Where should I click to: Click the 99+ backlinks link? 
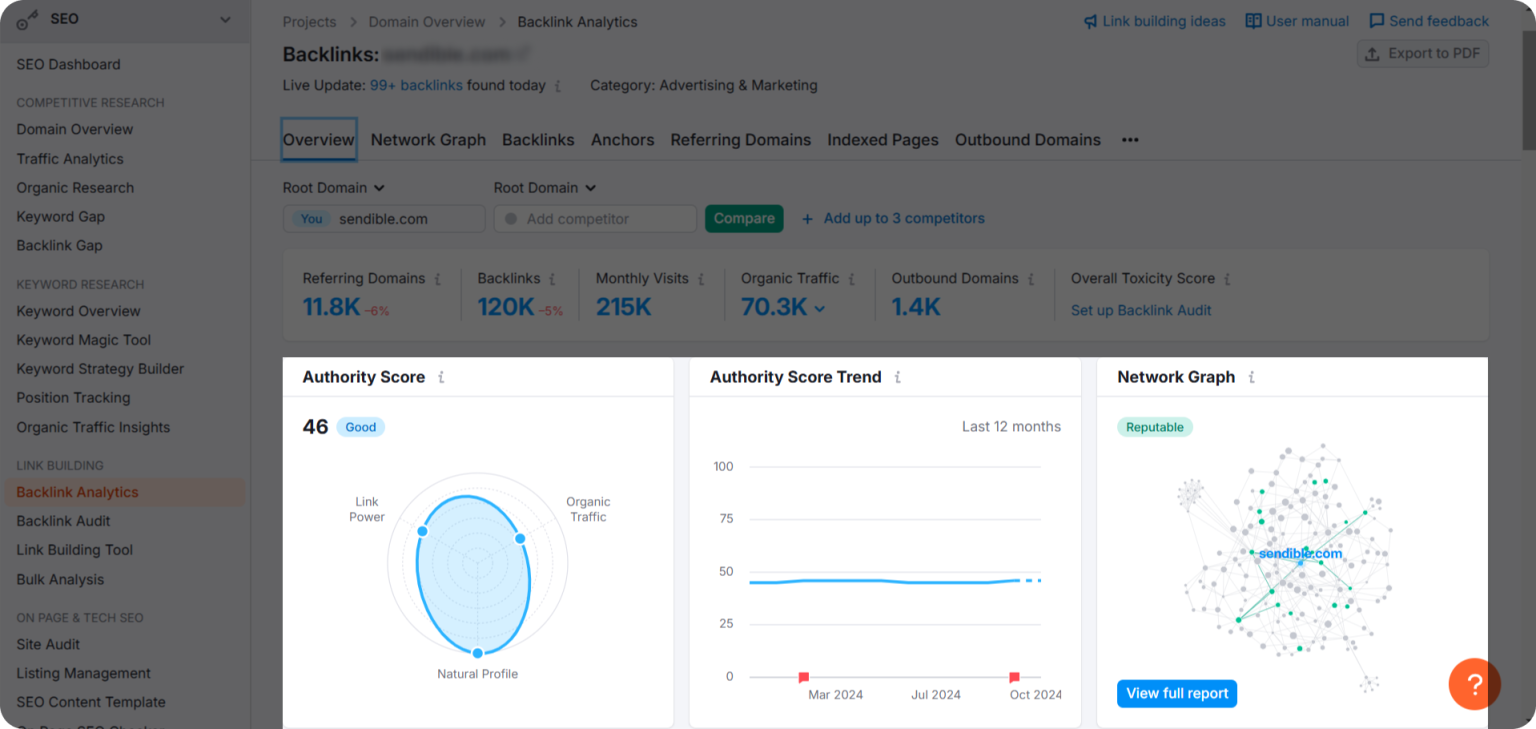[x=416, y=86]
